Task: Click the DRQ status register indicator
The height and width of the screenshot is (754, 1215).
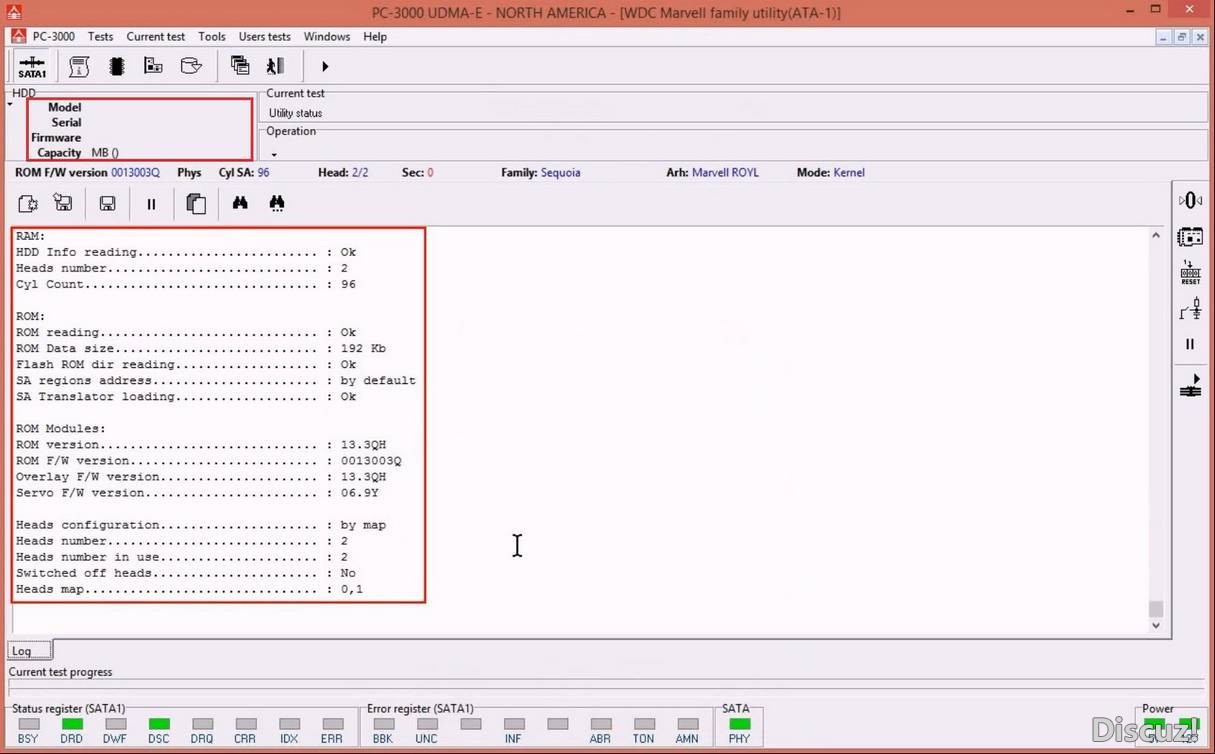Action: [202, 723]
